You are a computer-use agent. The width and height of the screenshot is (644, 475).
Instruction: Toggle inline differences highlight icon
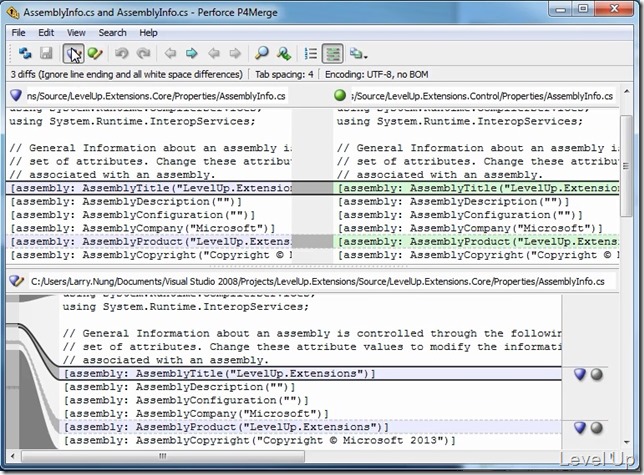click(333, 54)
